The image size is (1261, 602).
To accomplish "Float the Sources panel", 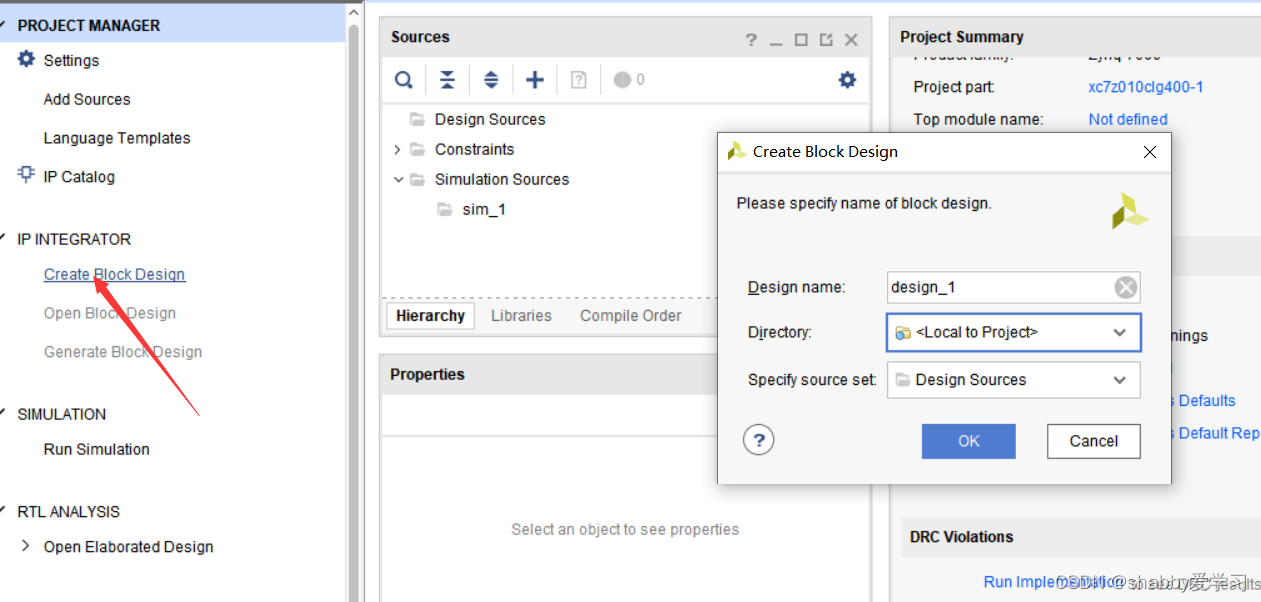I will coord(826,40).
